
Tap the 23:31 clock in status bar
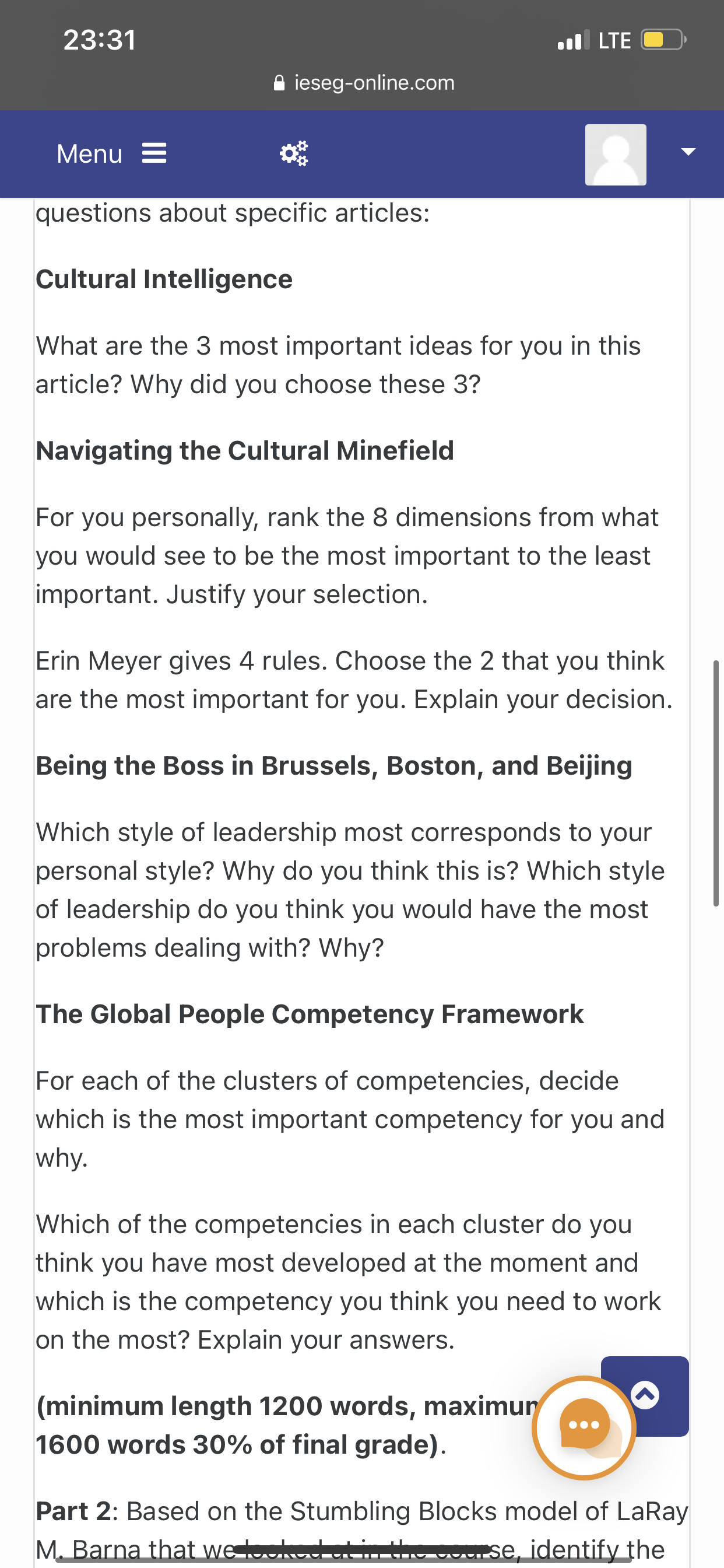(x=100, y=40)
